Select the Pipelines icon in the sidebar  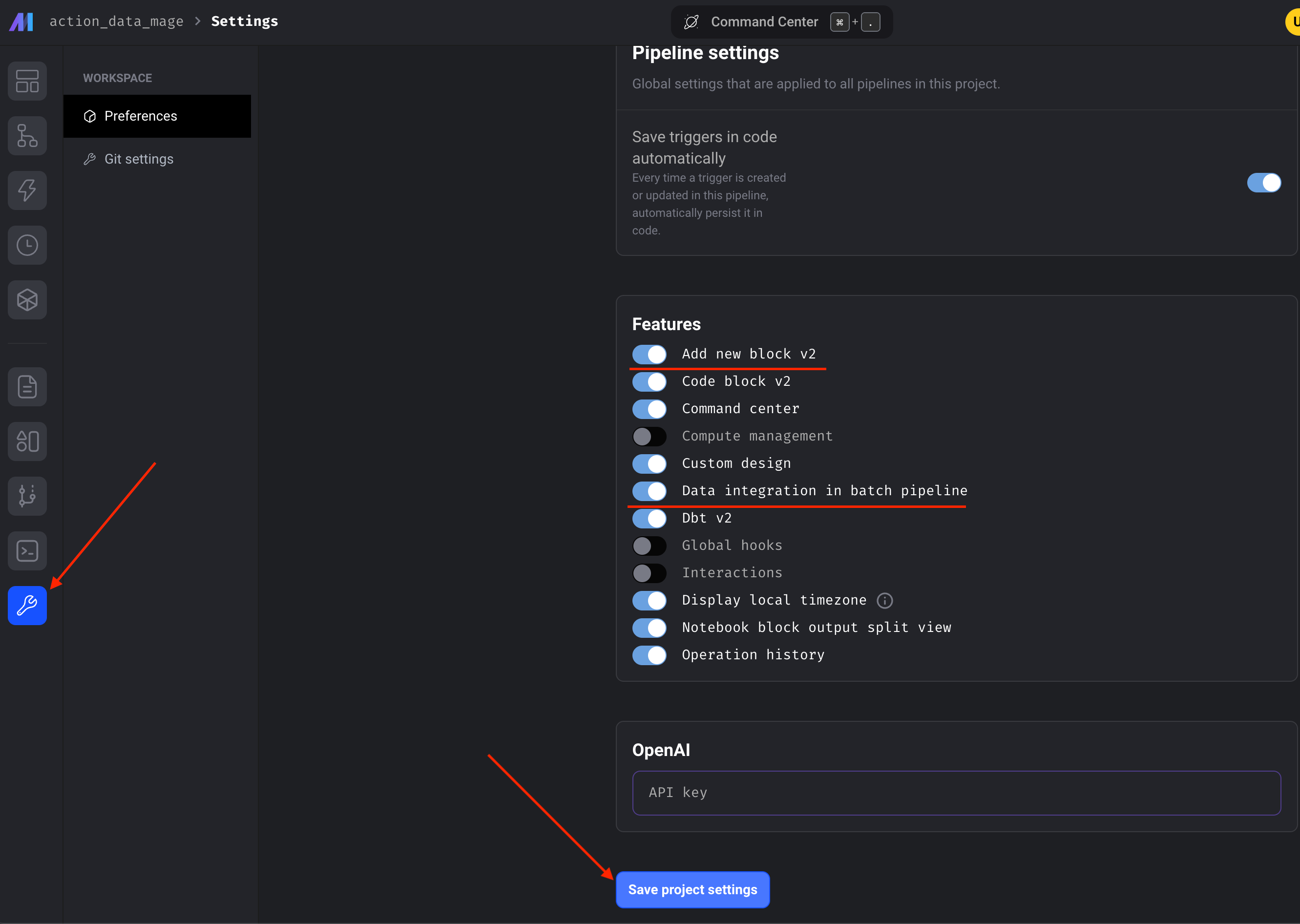pyautogui.click(x=27, y=135)
